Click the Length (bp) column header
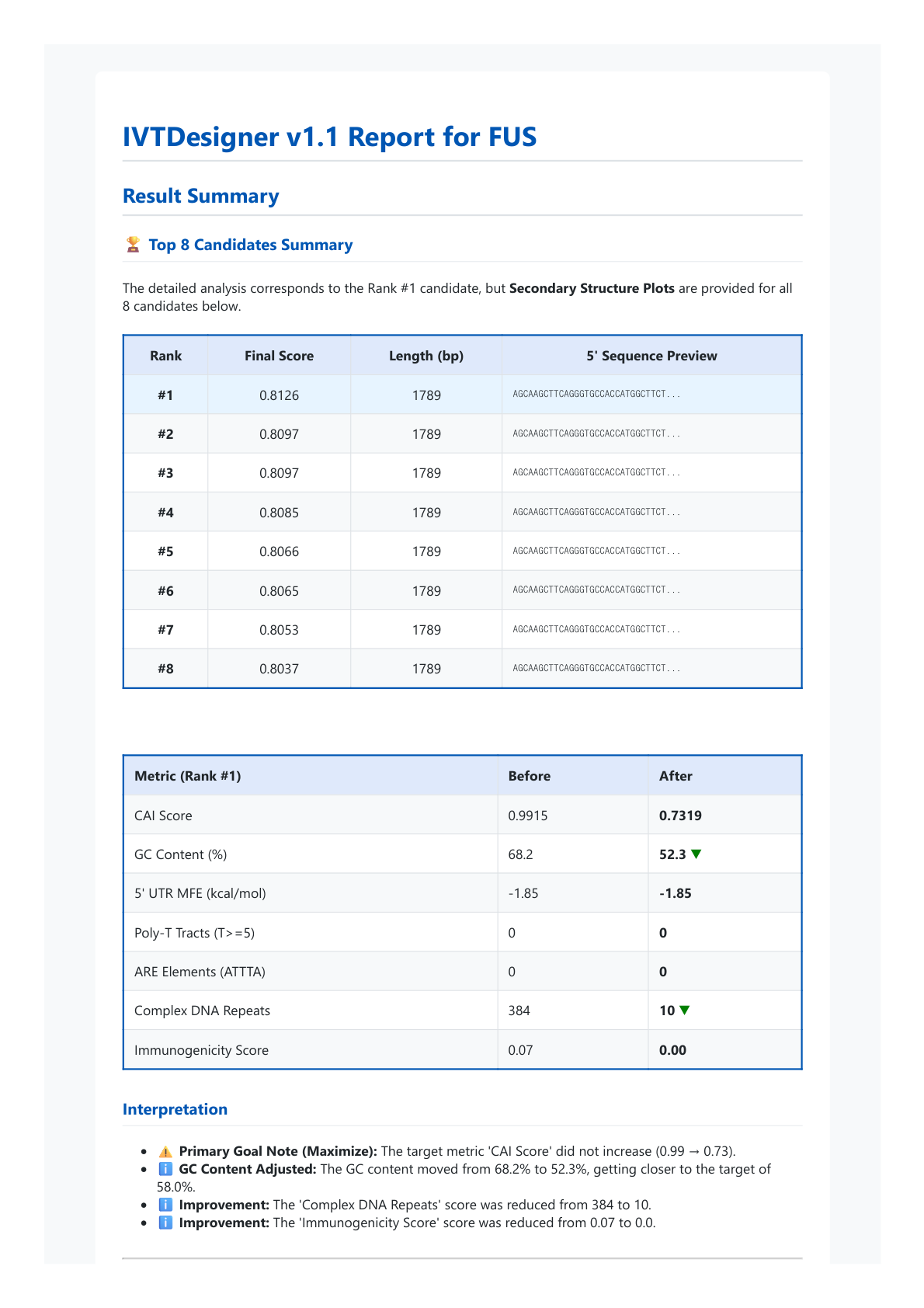Screen dimensions: 924x1308 (426, 356)
